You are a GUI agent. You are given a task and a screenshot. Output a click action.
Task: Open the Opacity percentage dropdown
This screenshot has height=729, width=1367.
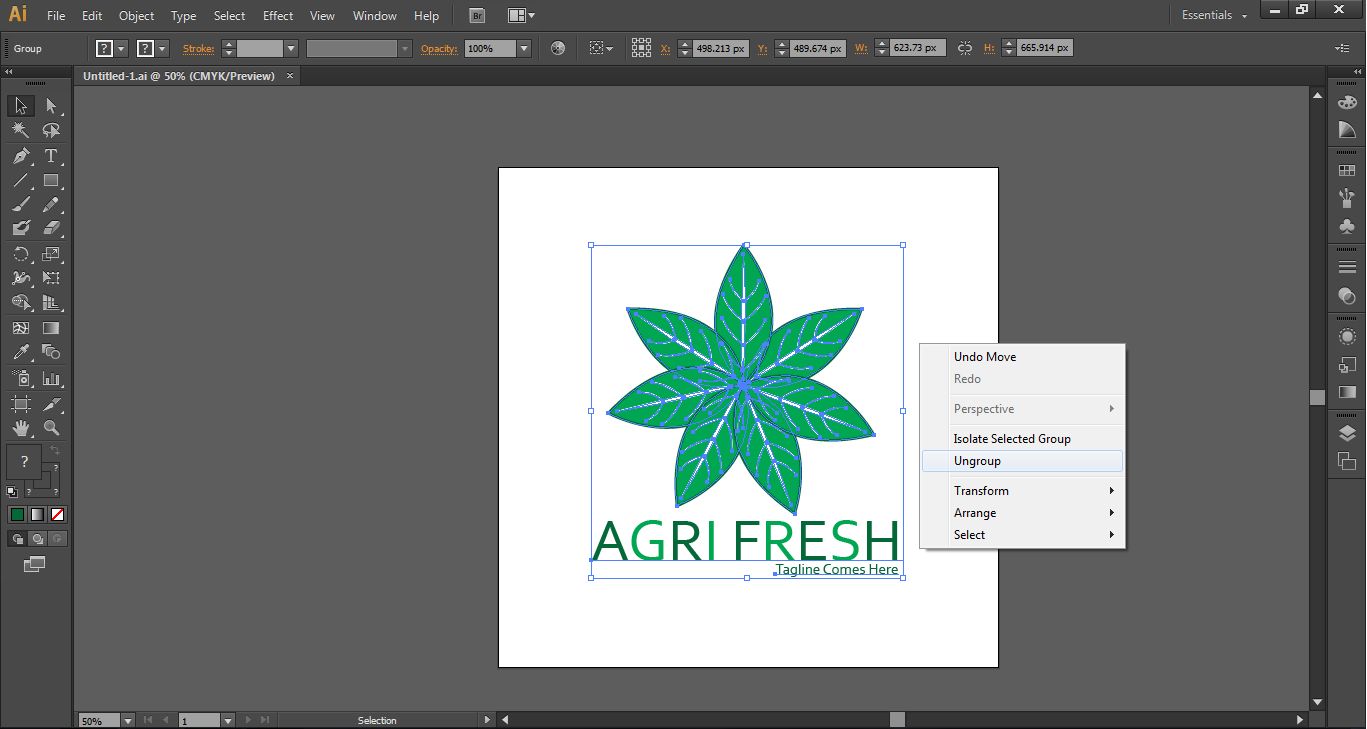(524, 48)
